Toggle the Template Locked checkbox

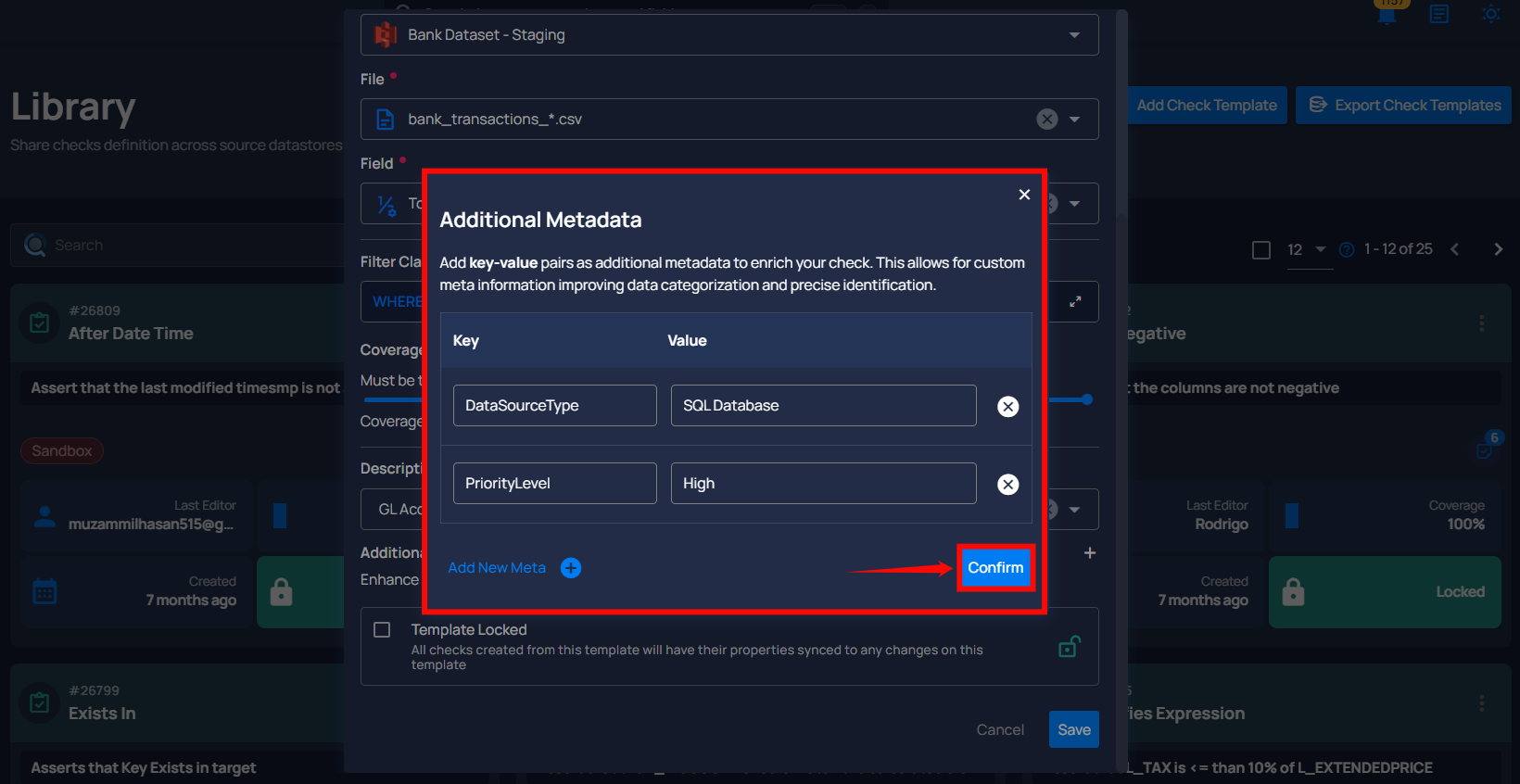pyautogui.click(x=382, y=630)
